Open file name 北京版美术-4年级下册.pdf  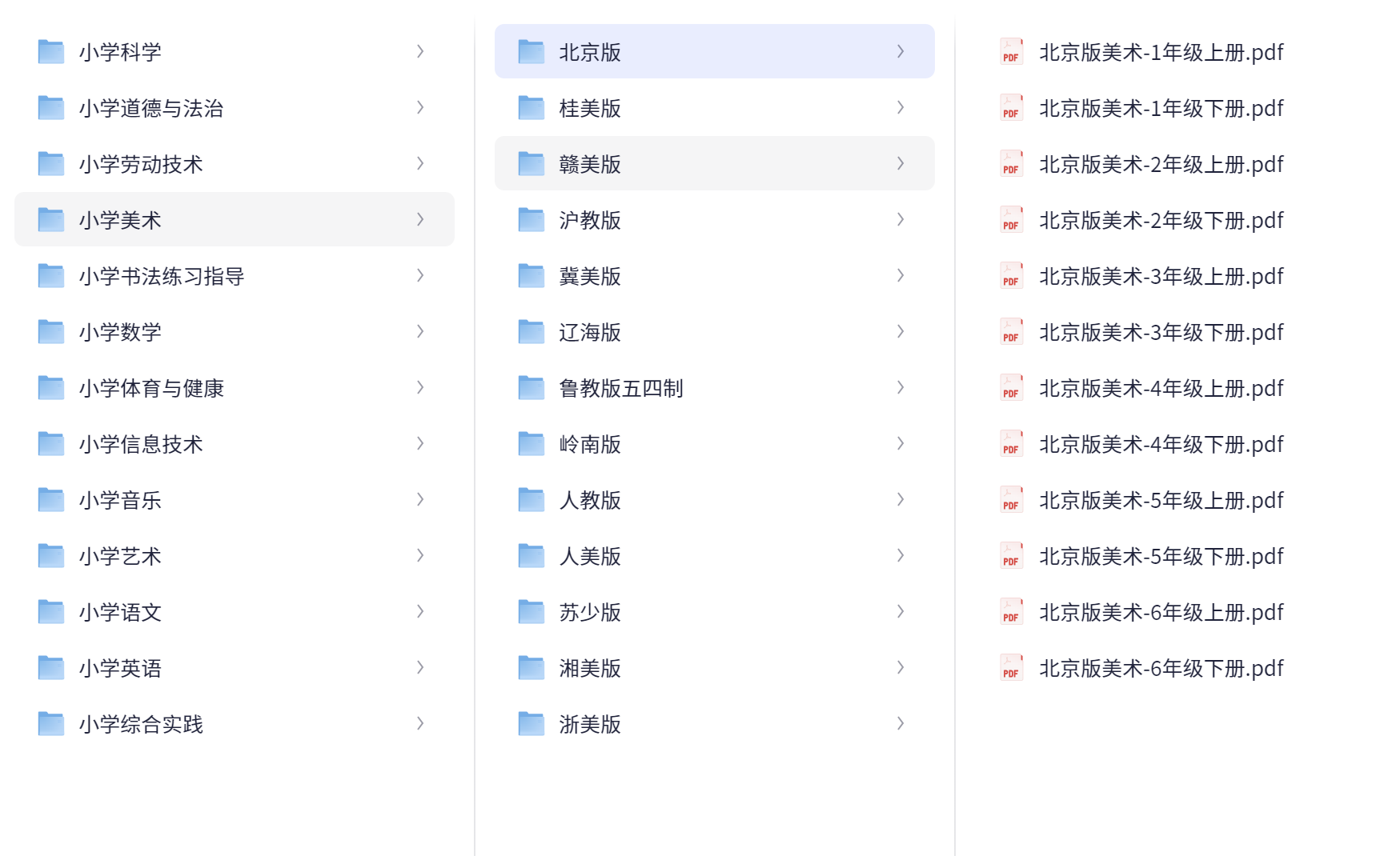click(x=1161, y=444)
